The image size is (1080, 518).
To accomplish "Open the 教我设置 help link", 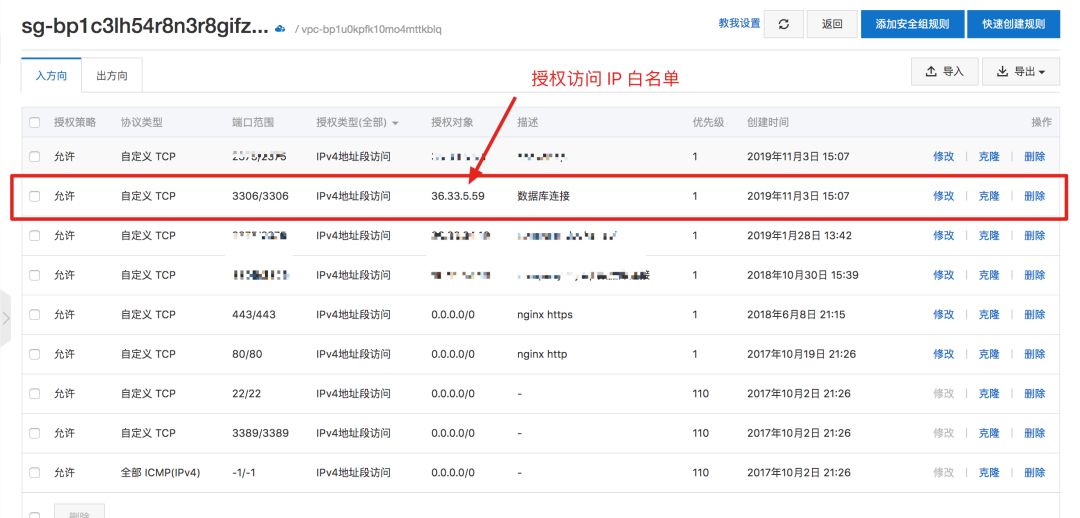I will pyautogui.click(x=739, y=24).
